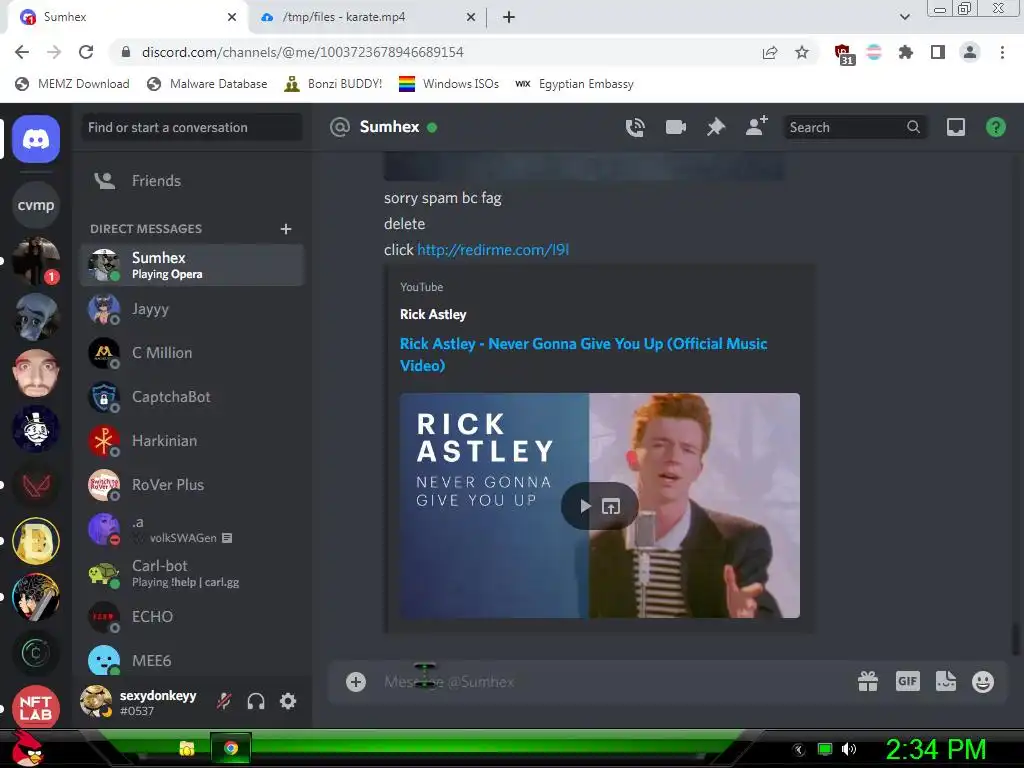Screen dimensions: 1024x768
Task: Toggle the browser side panel
Action: pos(938,52)
